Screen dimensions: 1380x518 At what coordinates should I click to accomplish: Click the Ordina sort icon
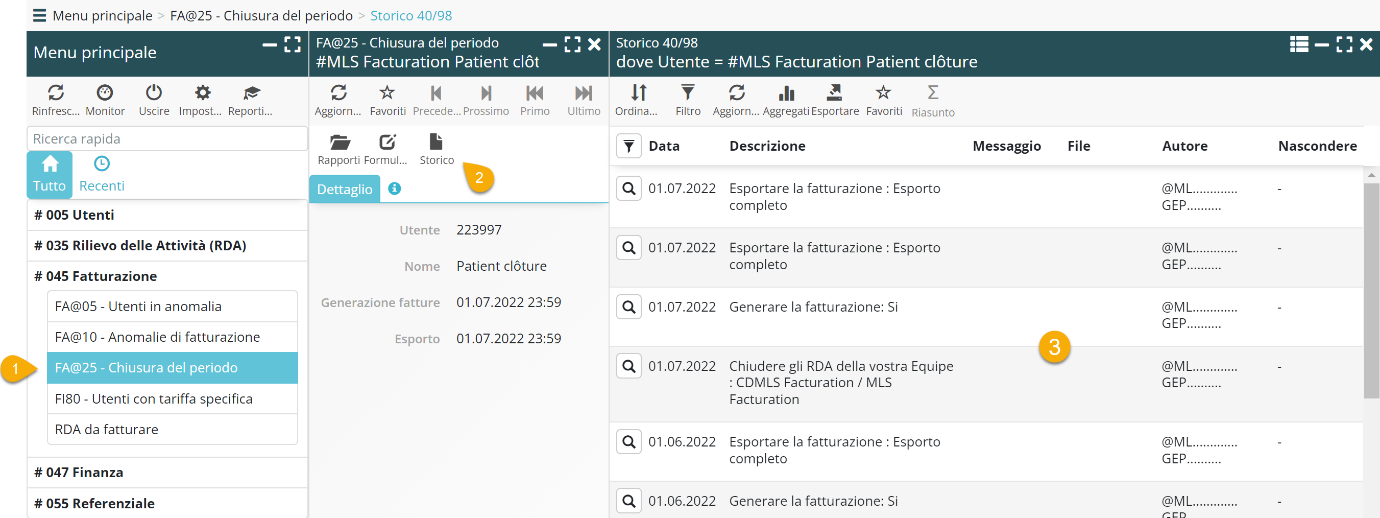(638, 93)
